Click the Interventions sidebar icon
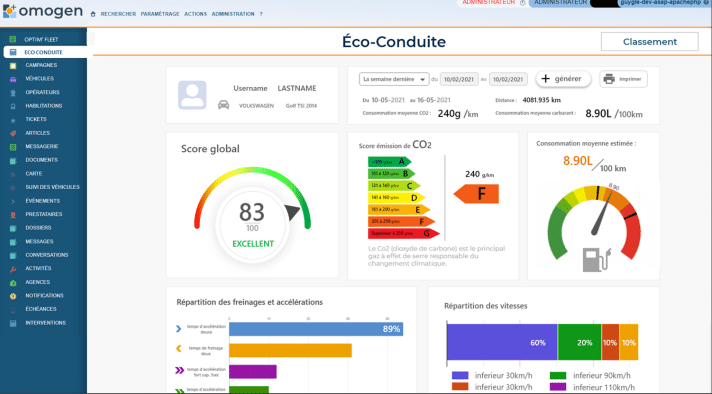This screenshot has width=712, height=394. pos(13,323)
